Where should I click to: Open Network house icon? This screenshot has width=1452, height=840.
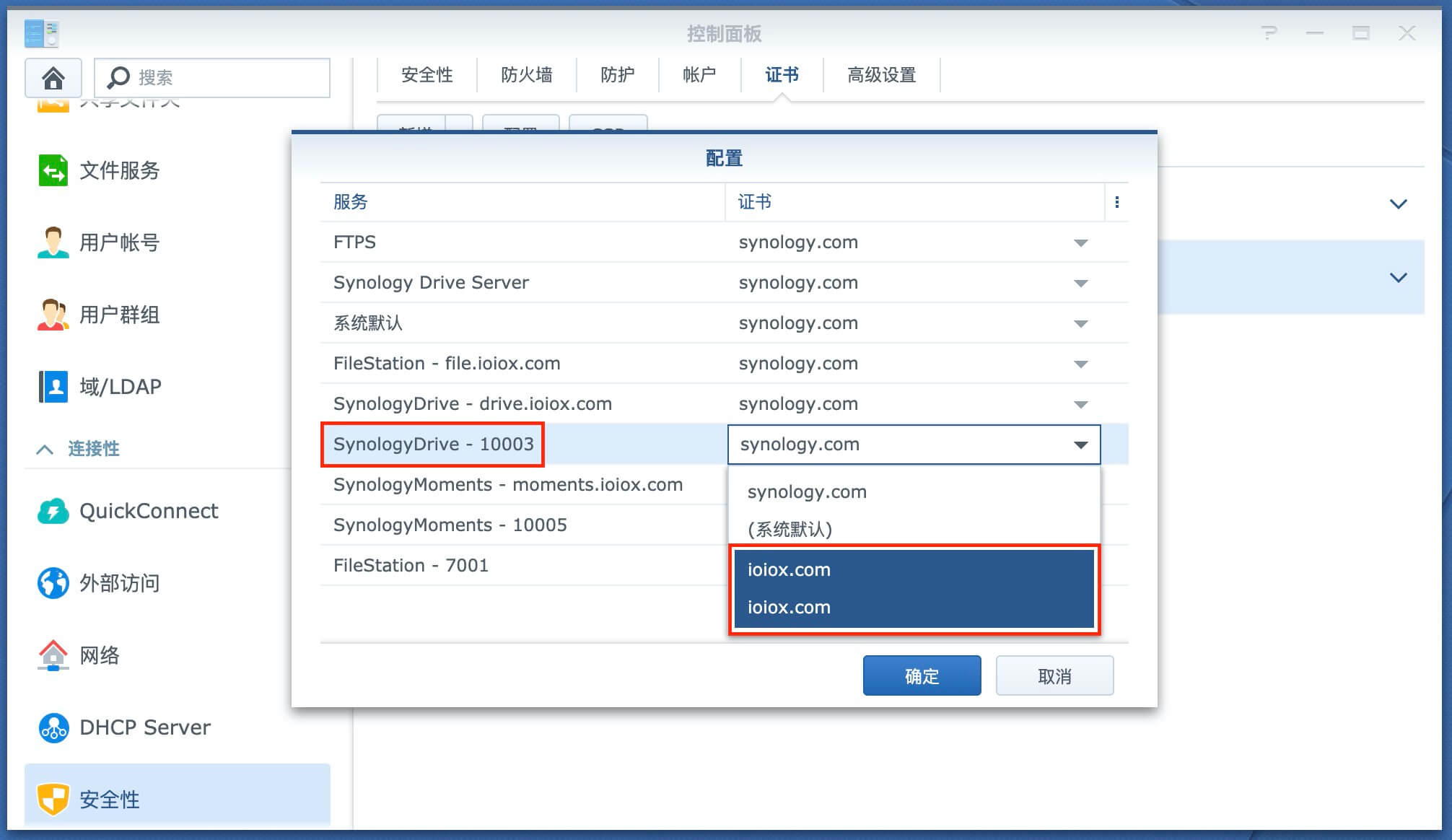pos(53,655)
